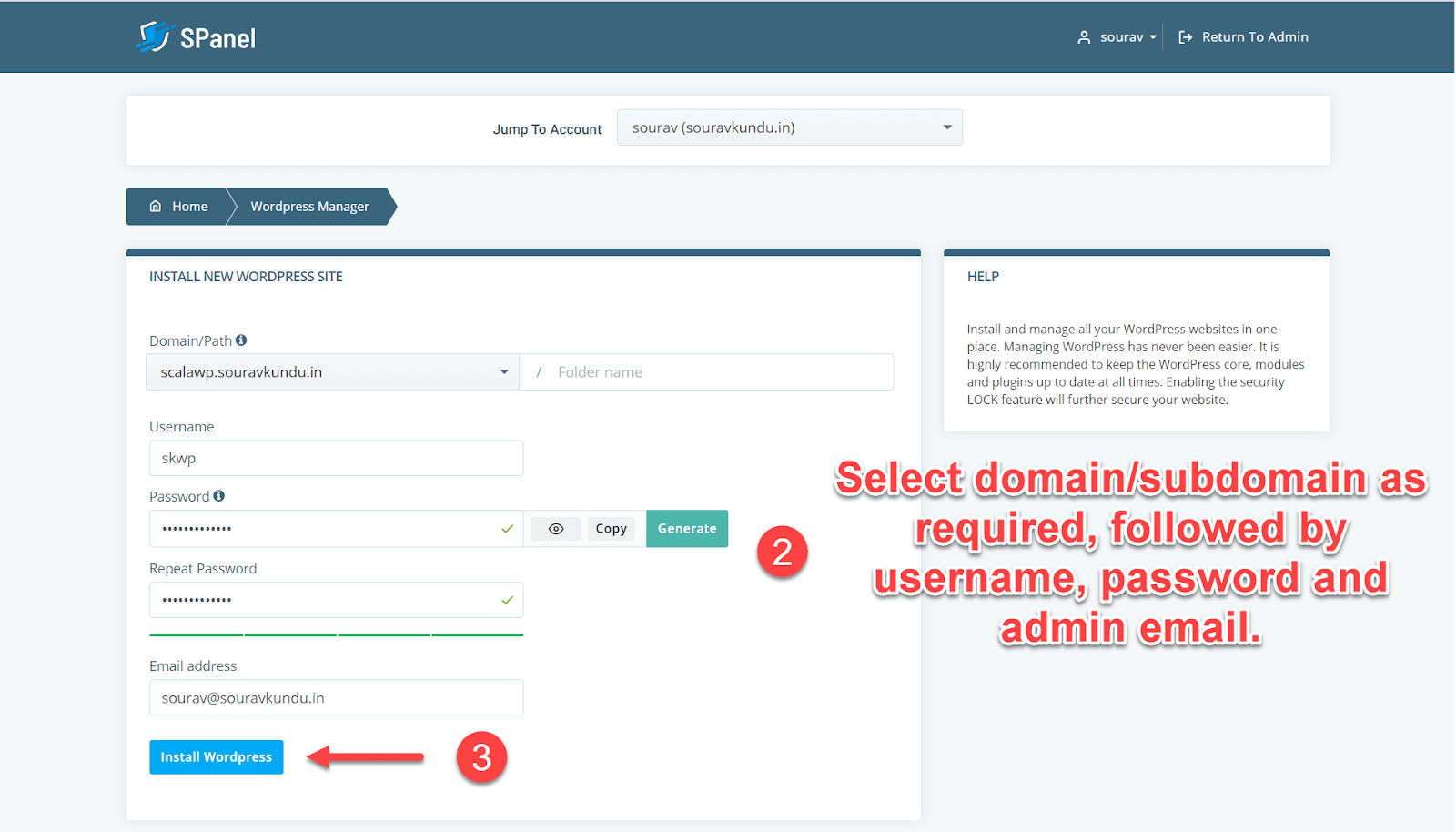Select Wordpress Manager breadcrumb item

(x=309, y=207)
